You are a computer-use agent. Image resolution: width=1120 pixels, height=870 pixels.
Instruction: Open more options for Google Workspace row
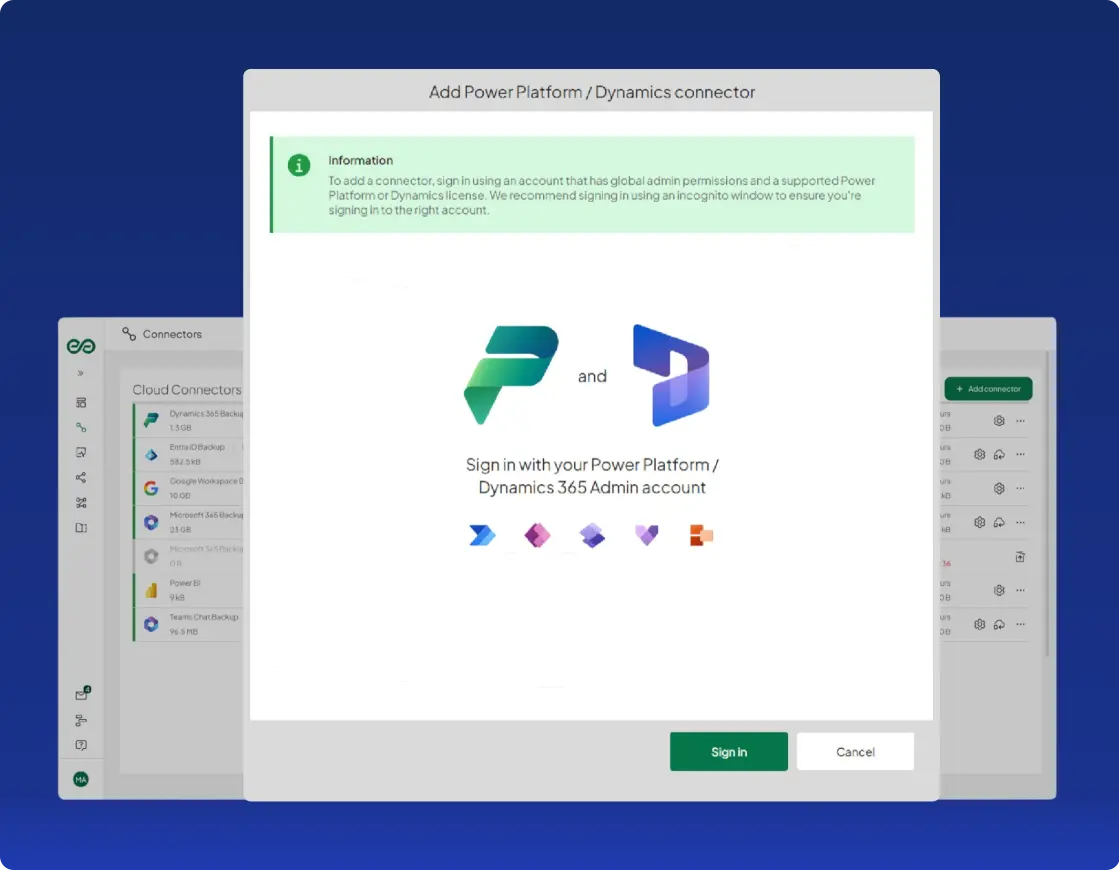tap(1021, 489)
